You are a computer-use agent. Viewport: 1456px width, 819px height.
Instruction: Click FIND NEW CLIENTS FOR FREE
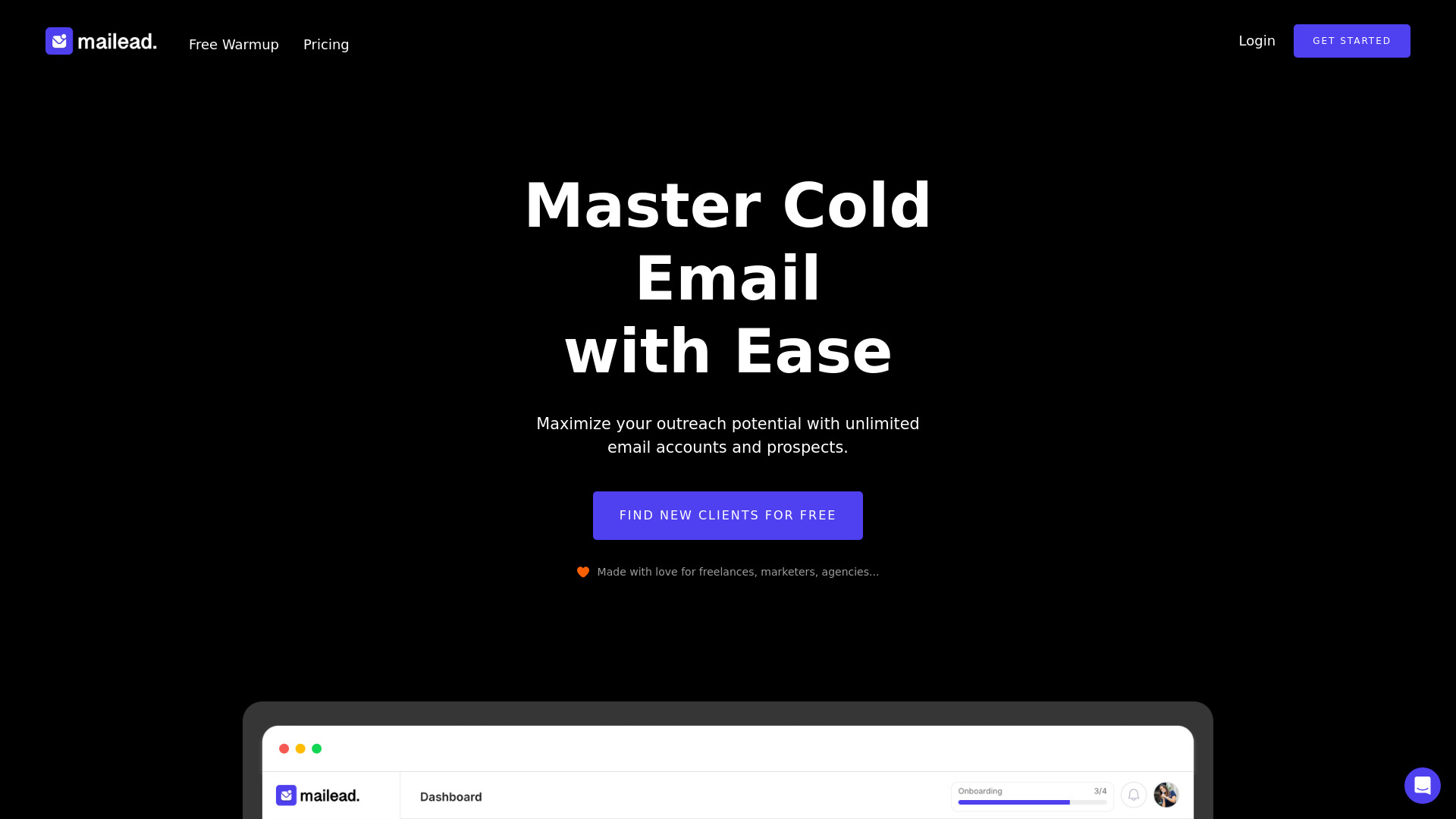coord(728,515)
